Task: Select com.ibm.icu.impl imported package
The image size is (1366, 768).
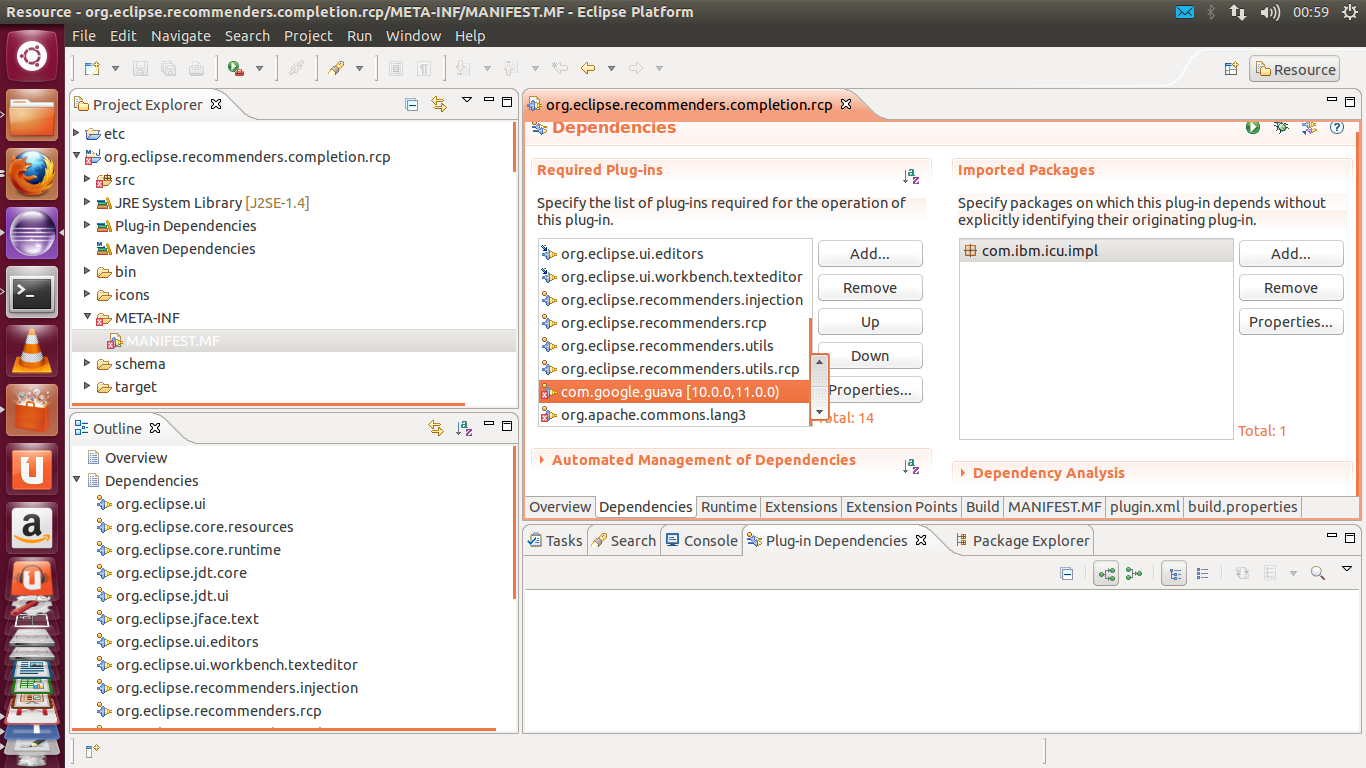Action: point(1096,251)
